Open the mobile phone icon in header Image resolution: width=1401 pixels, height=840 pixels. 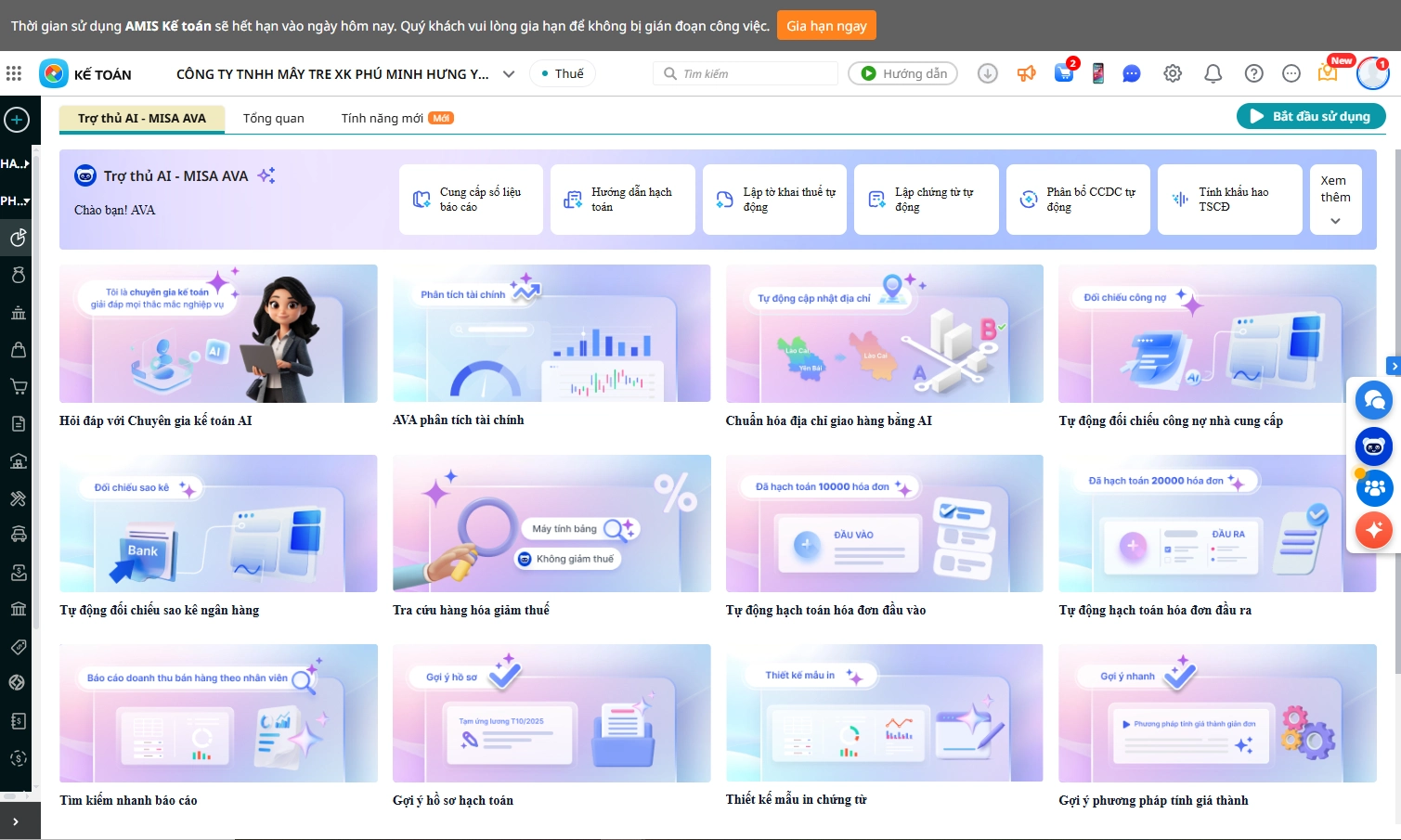(x=1097, y=73)
